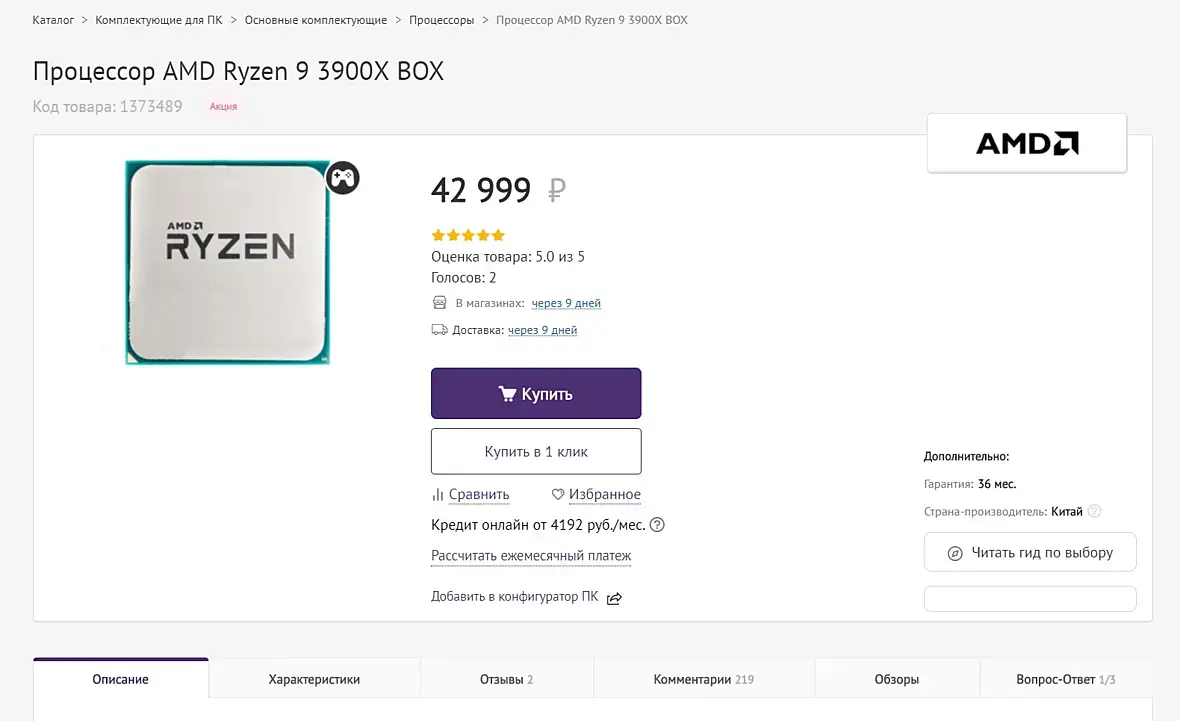Click the Ryzen processor product image
This screenshot has height=721, width=1180.
click(x=228, y=262)
